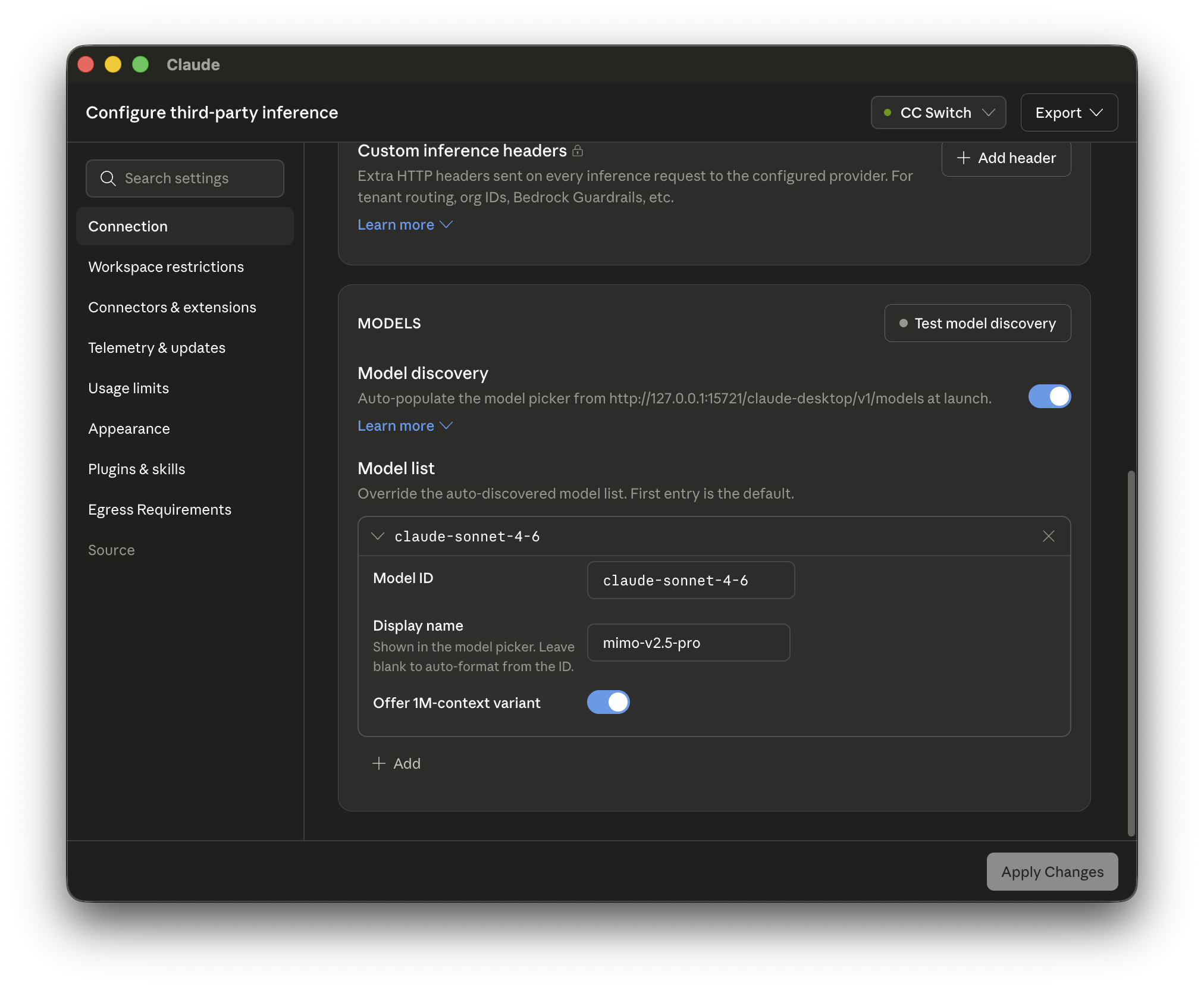Click the gray status dot on Test model discovery

tap(904, 323)
